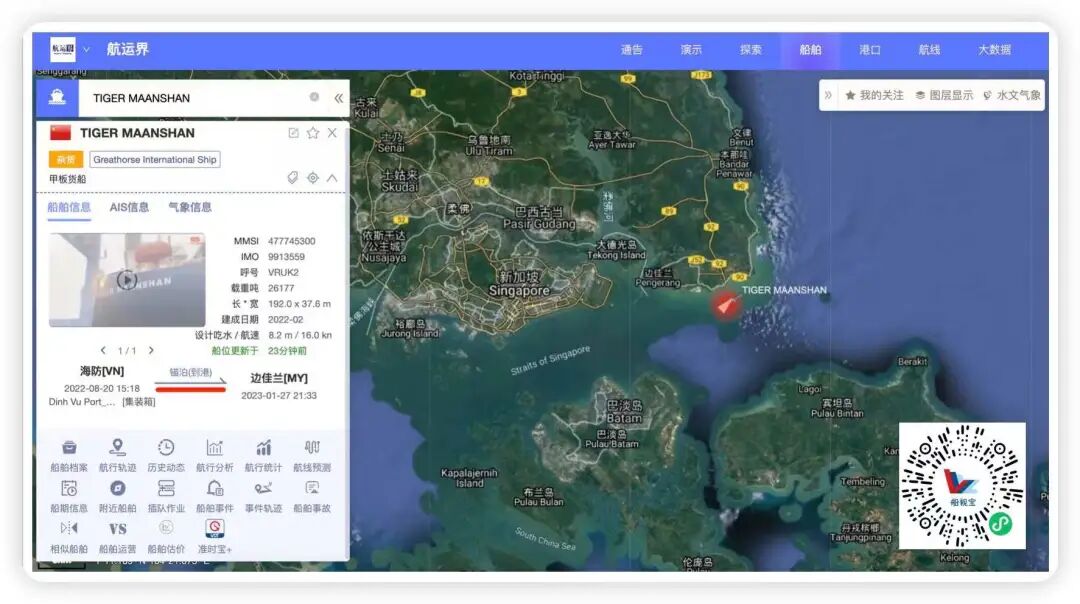Open the 准时宝+ app icon
This screenshot has width=1080, height=604.
click(x=215, y=528)
